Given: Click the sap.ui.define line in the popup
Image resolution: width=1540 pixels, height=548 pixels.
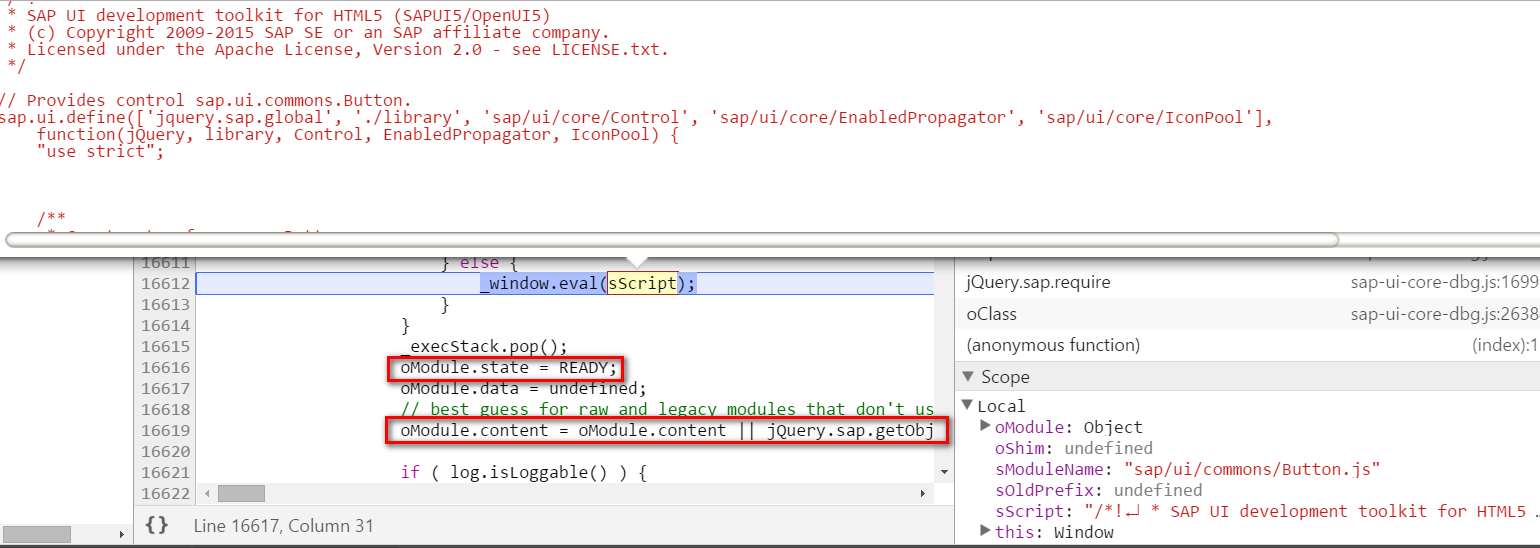Looking at the screenshot, I should (x=636, y=117).
